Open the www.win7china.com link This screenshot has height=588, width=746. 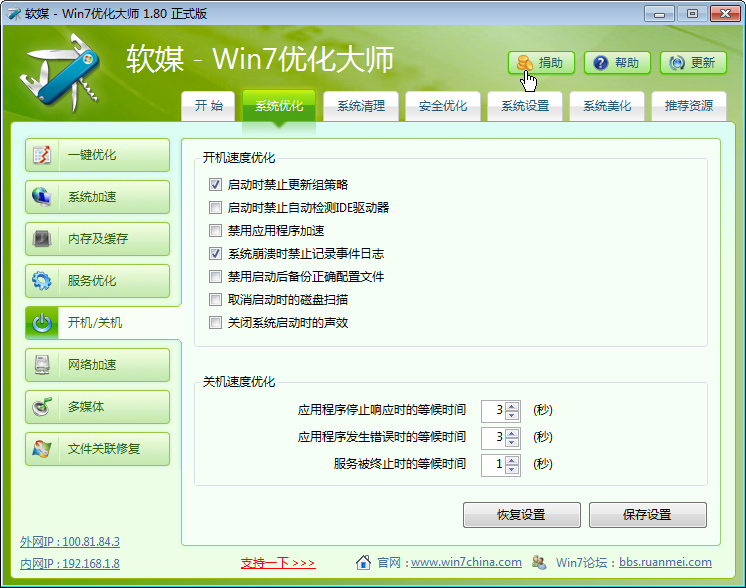[x=466, y=562]
